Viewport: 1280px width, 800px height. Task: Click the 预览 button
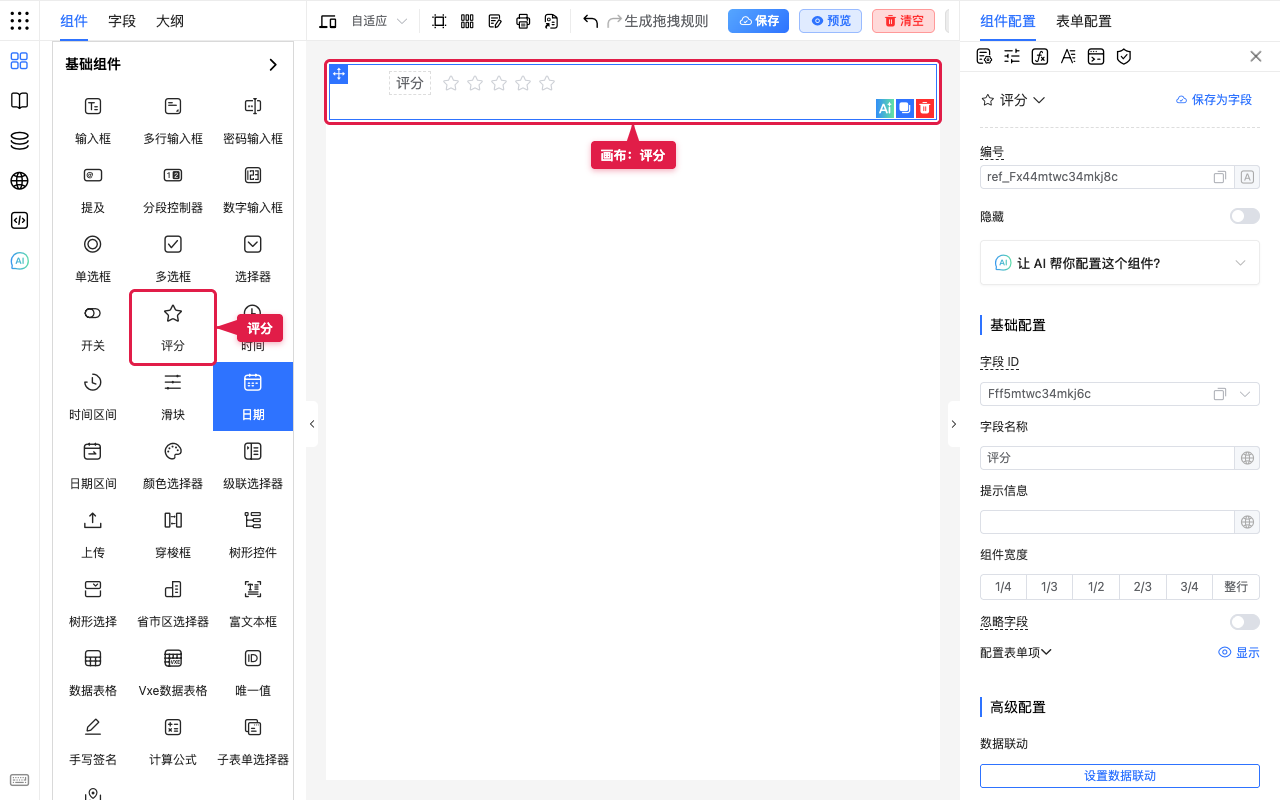click(831, 21)
